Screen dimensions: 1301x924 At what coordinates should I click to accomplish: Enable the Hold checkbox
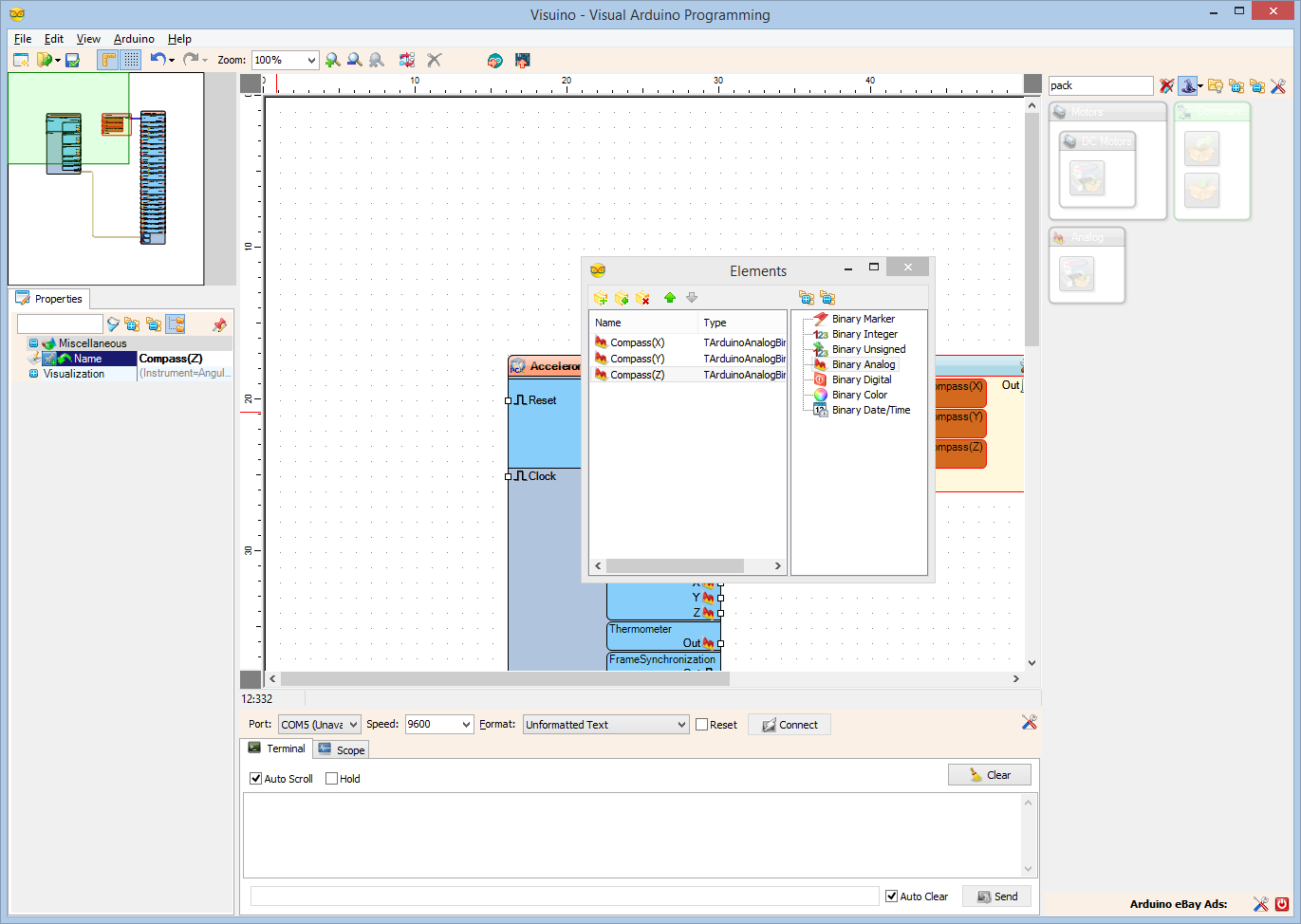pyautogui.click(x=331, y=779)
